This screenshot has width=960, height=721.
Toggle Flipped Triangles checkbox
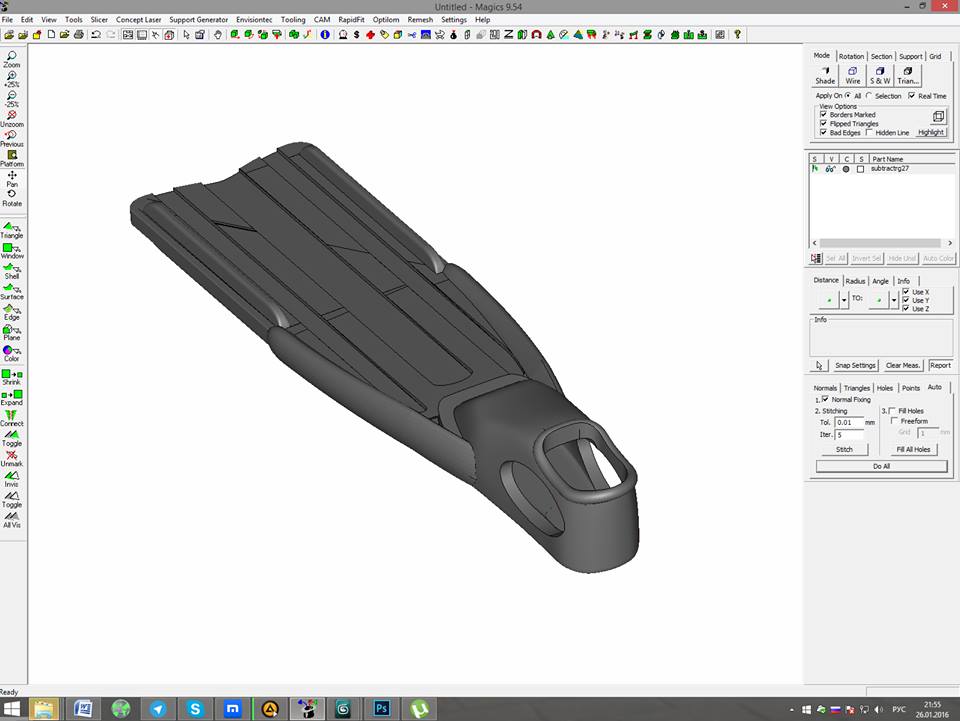point(823,123)
